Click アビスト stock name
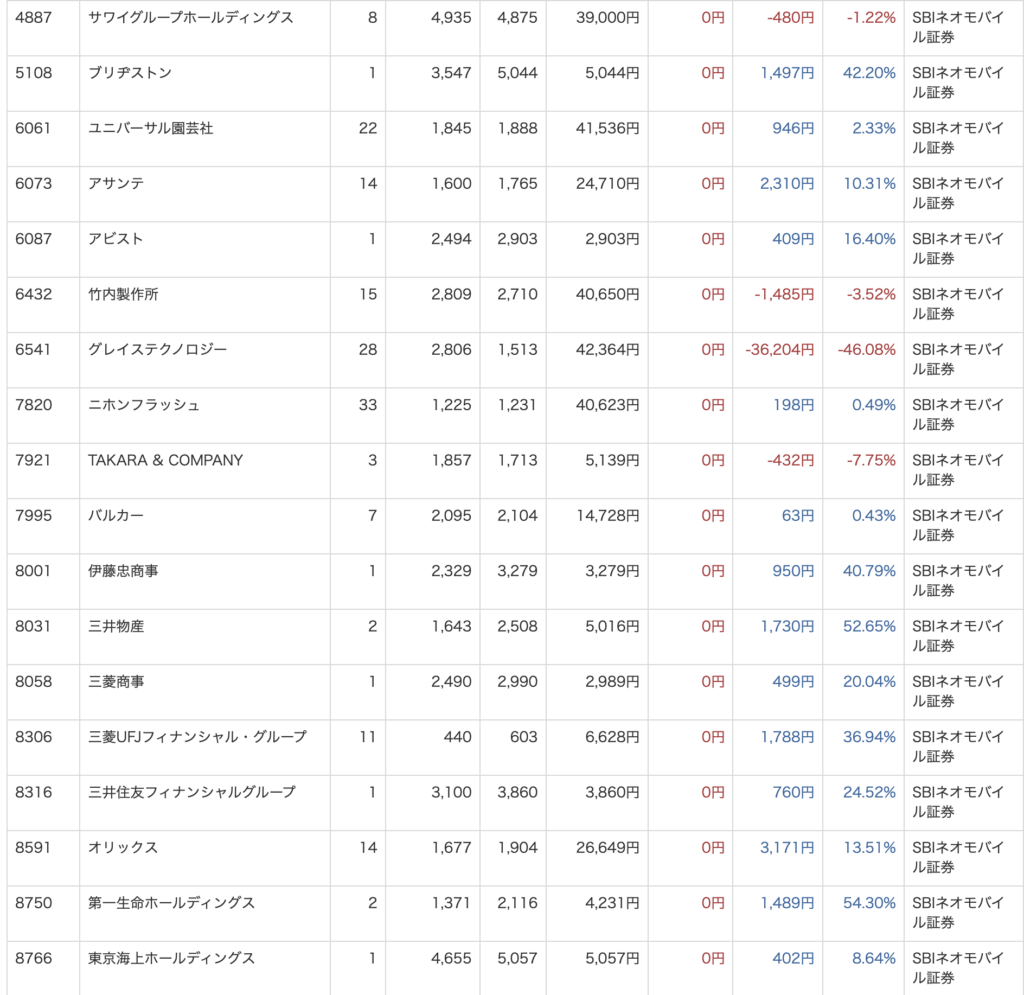 (116, 239)
